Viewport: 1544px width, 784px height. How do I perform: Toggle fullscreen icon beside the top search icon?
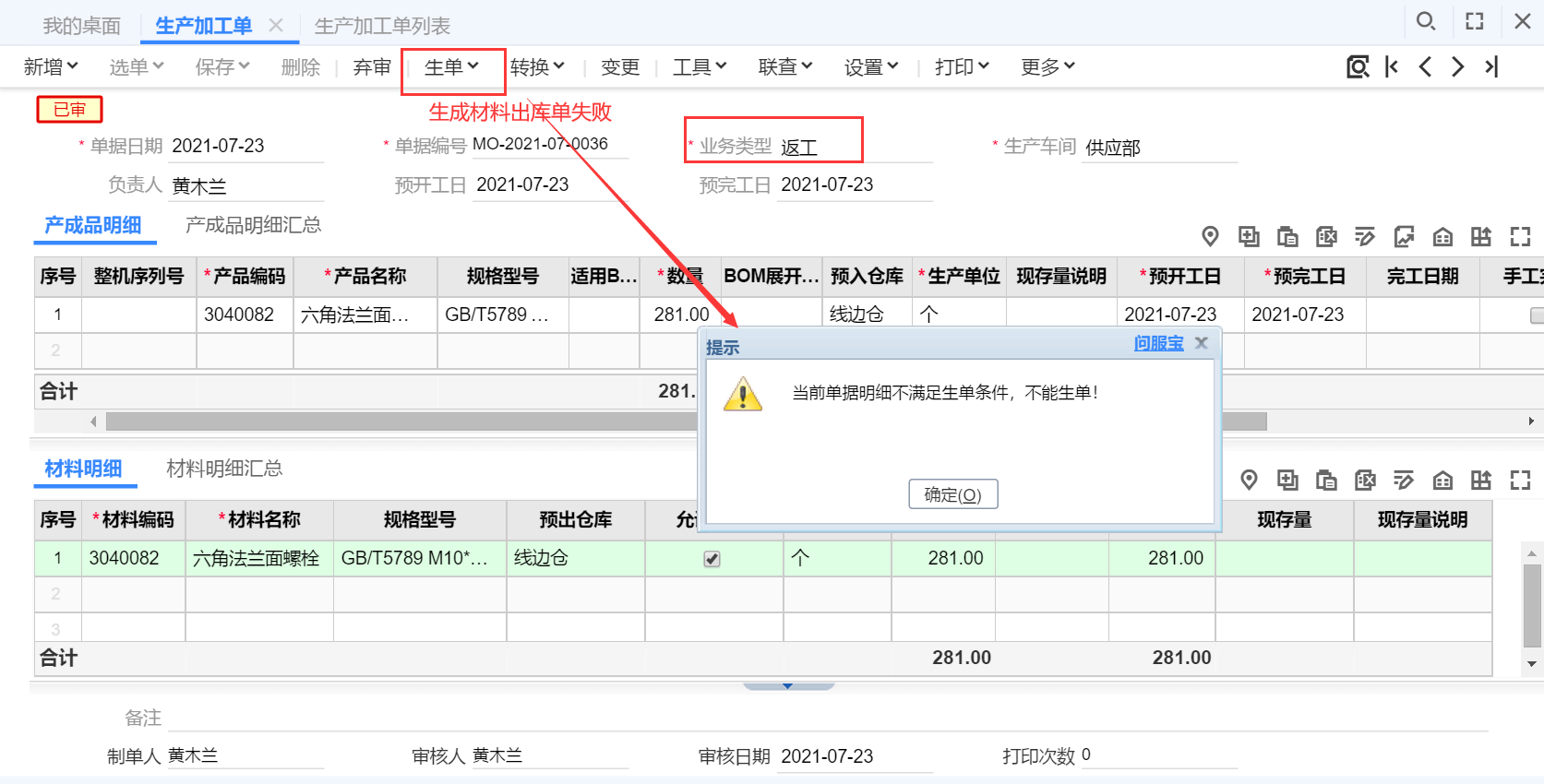click(x=1475, y=20)
